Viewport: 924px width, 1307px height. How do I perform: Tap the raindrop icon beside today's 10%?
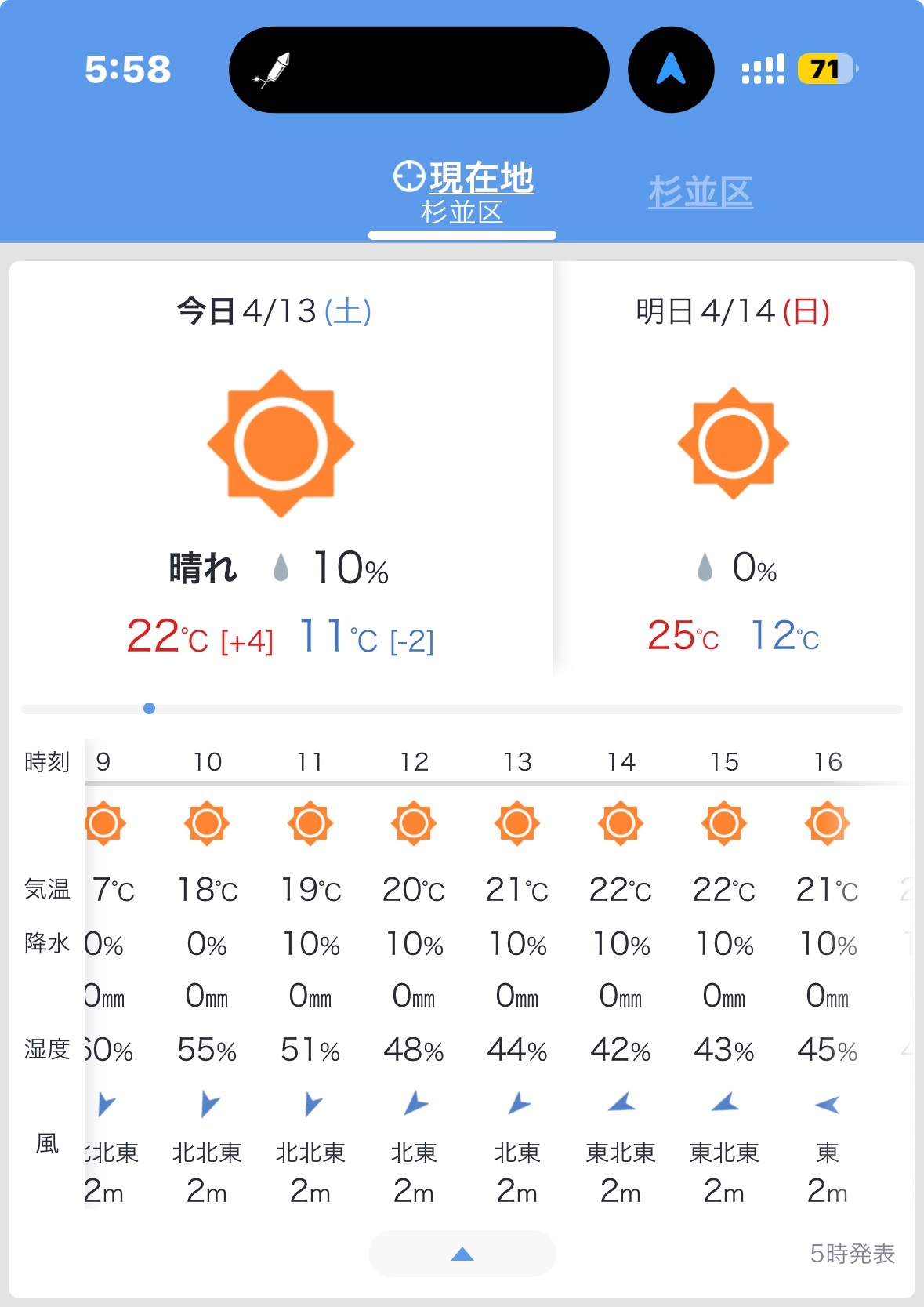point(281,567)
